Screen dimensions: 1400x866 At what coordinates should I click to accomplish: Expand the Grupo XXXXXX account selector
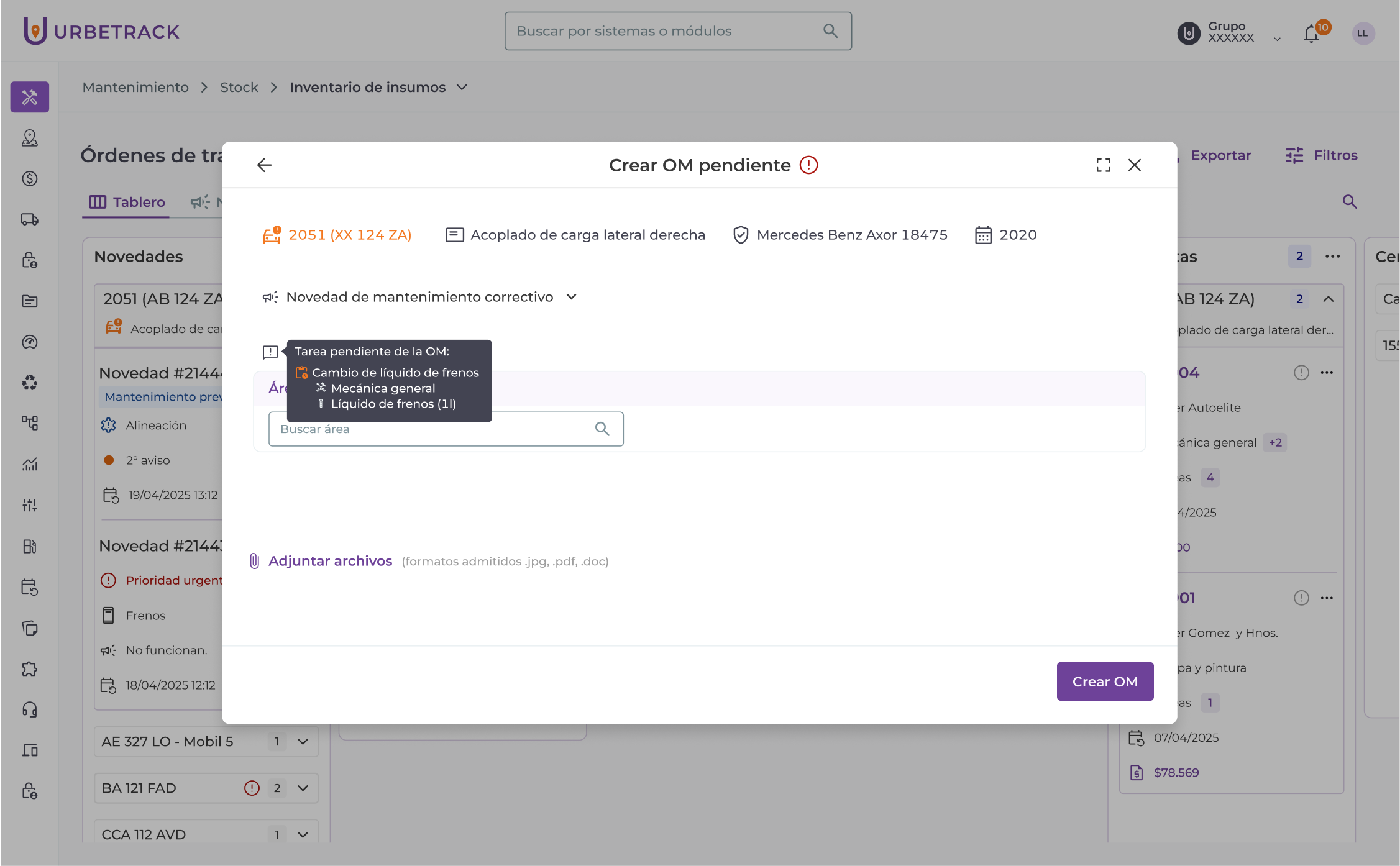pyautogui.click(x=1277, y=39)
